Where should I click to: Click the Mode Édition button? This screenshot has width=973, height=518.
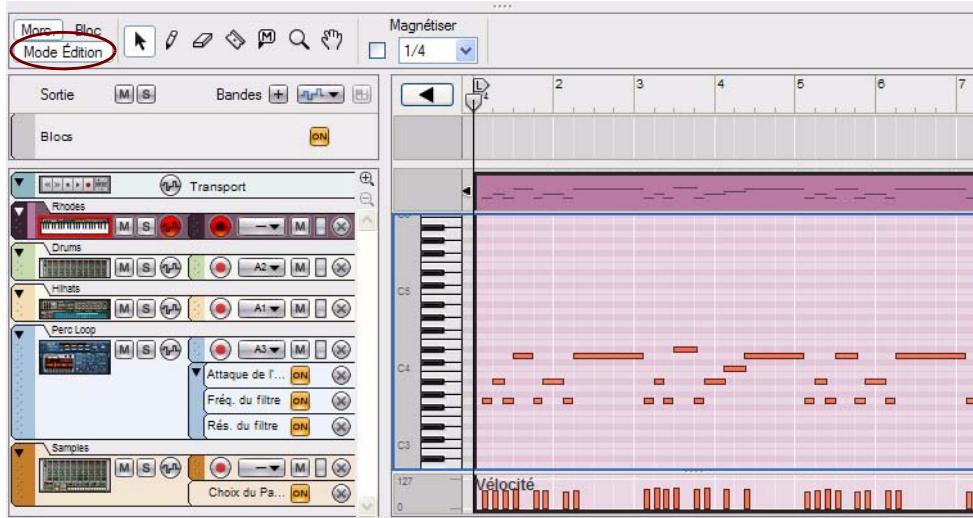pos(63,52)
